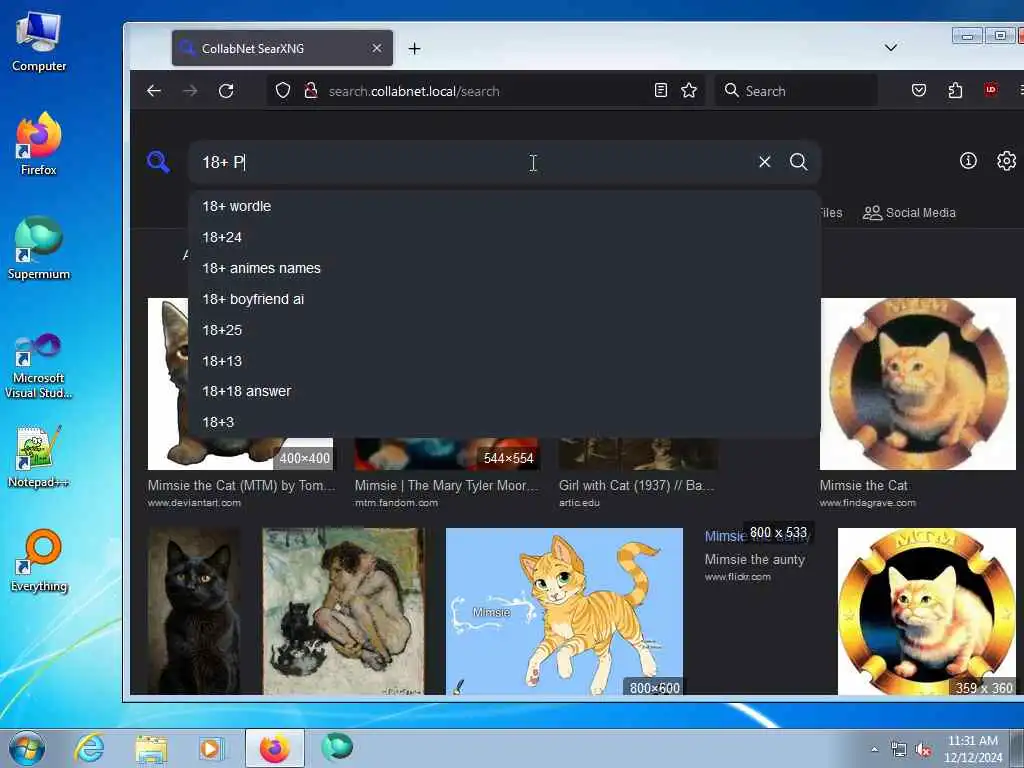1024x768 pixels.
Task: Expand the list all tabs chevron
Action: 891,47
